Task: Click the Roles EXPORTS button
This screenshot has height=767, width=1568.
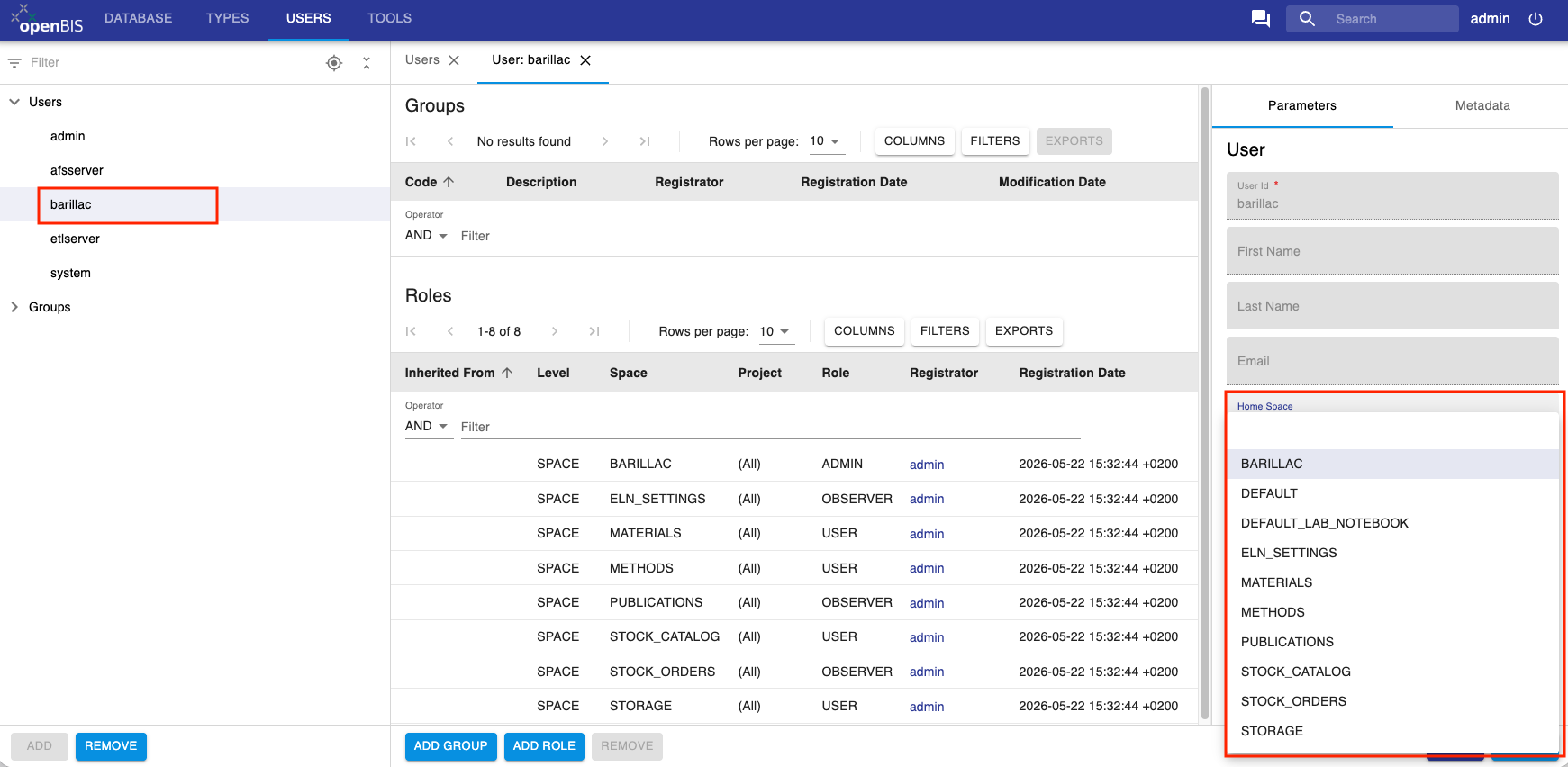Action: pos(1024,331)
